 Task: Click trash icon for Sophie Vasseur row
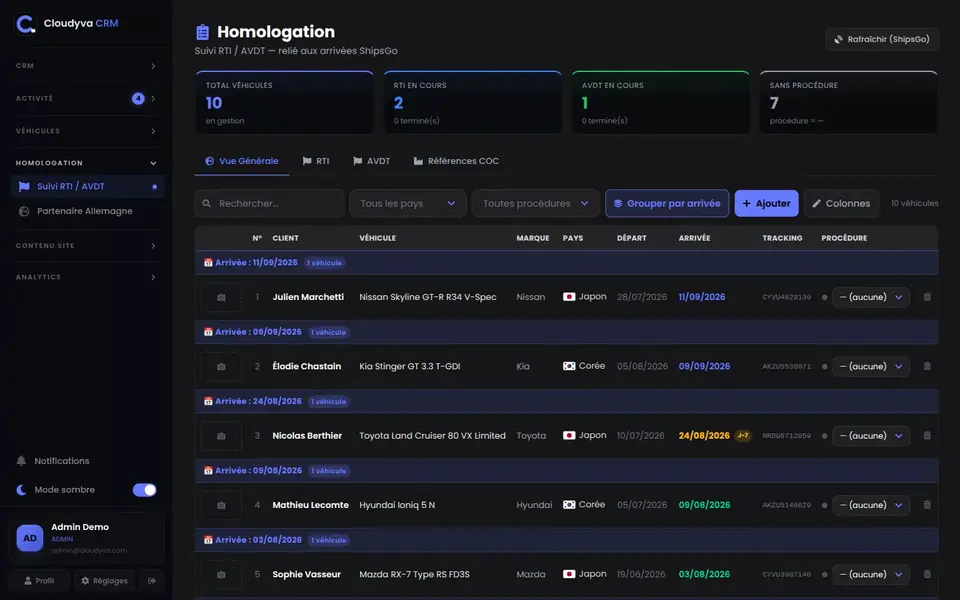(927, 574)
